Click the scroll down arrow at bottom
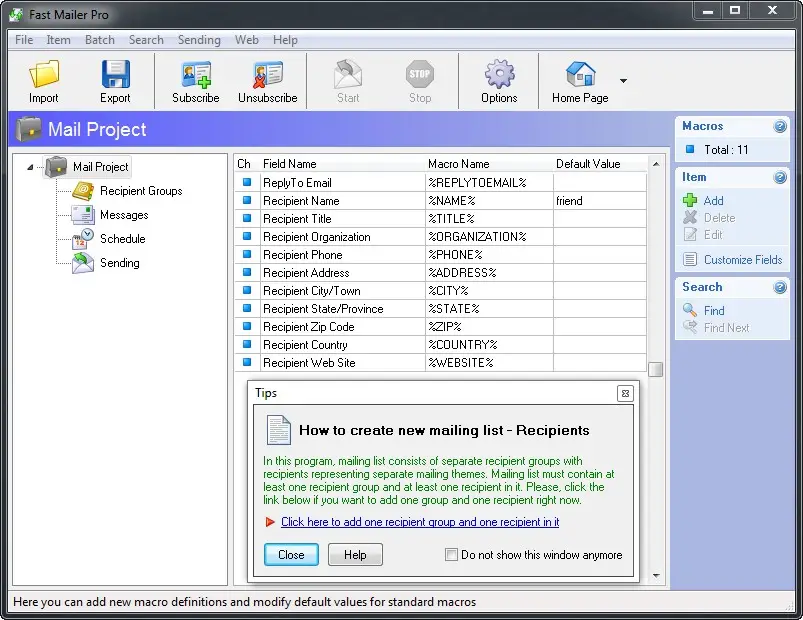803x620 pixels. (x=656, y=576)
